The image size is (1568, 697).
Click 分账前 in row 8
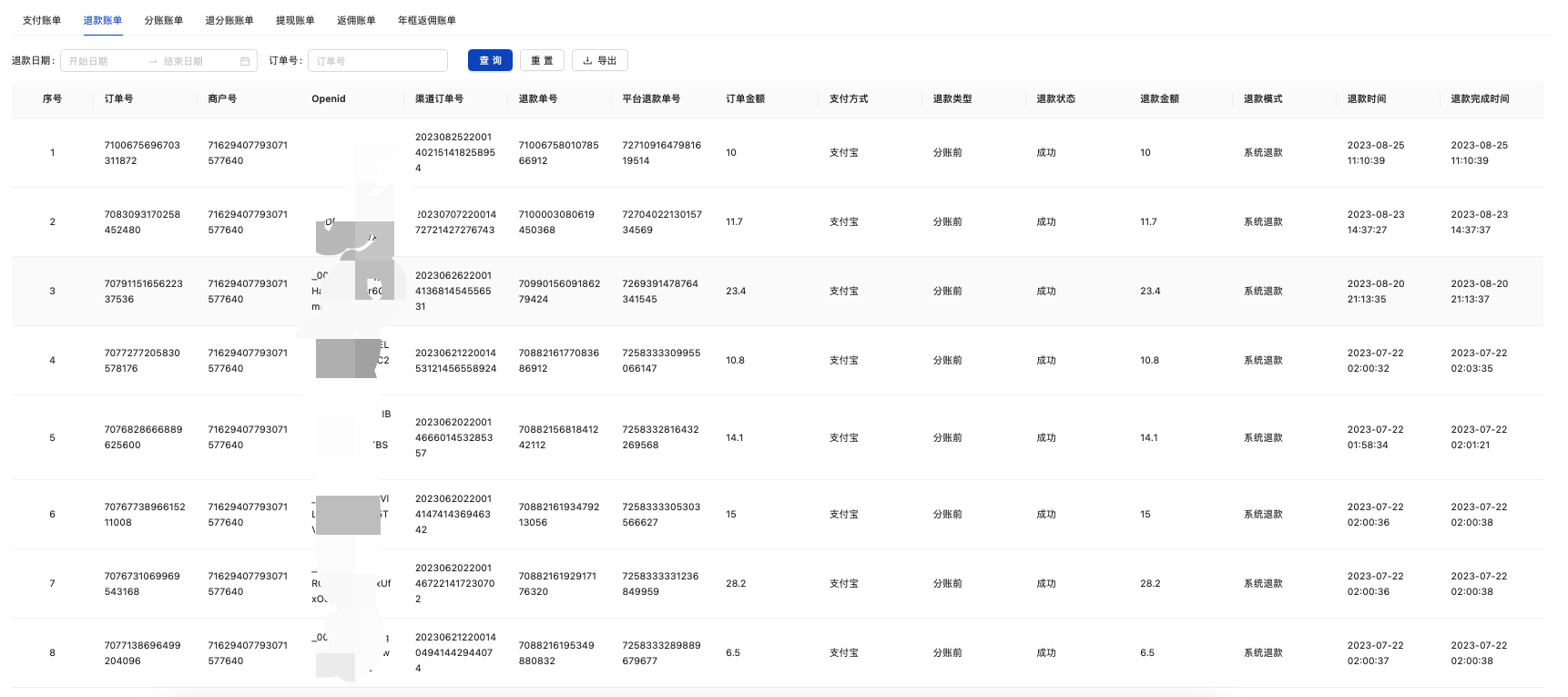pos(947,652)
